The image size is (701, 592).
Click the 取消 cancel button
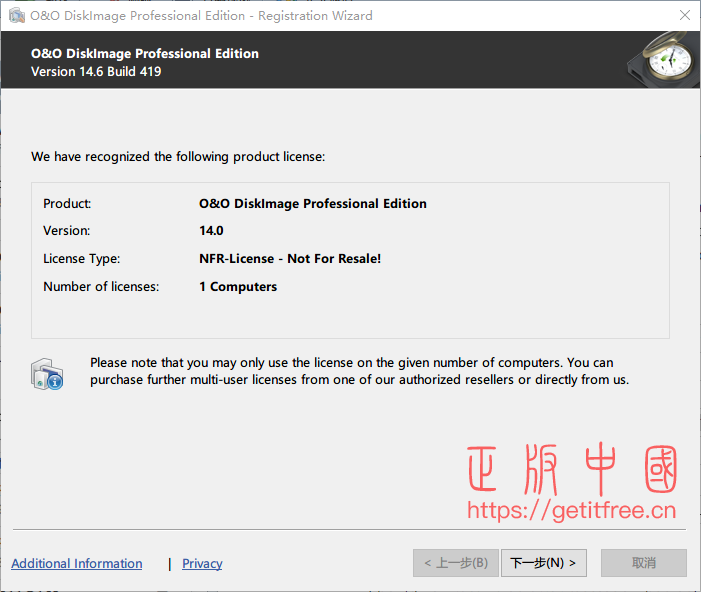pos(644,563)
